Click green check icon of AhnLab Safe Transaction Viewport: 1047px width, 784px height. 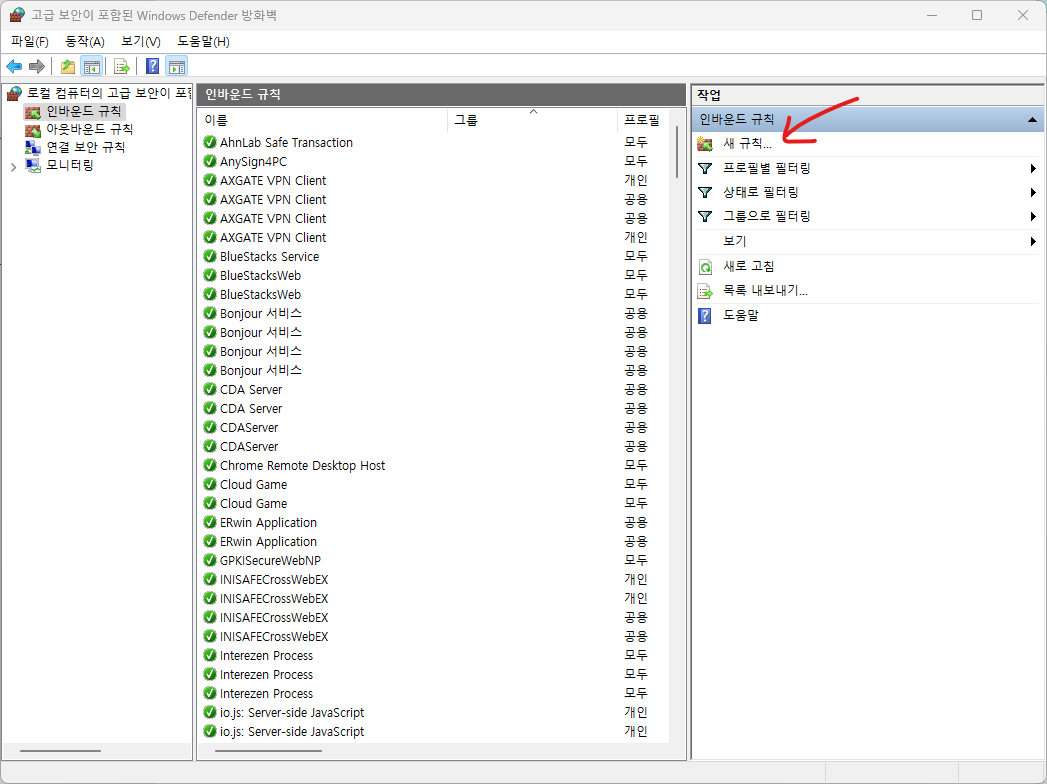[x=210, y=142]
